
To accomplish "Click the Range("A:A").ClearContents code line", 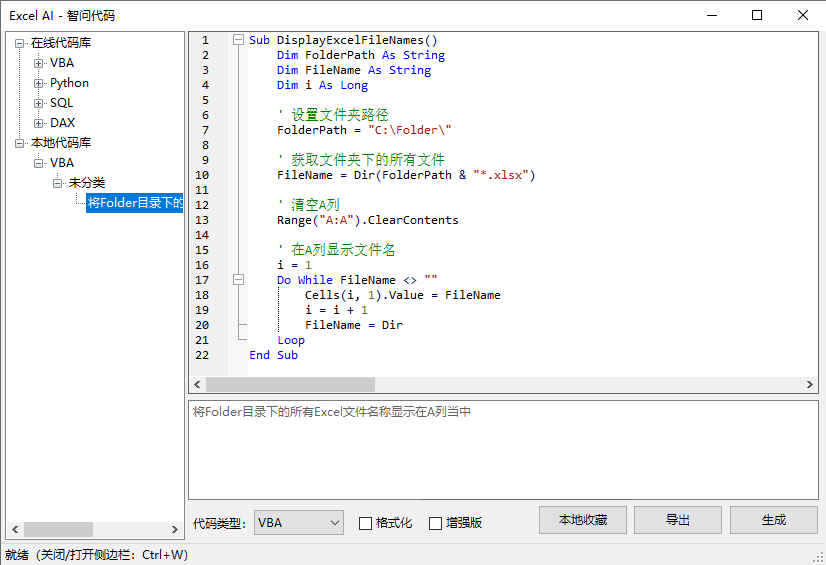I will (368, 220).
